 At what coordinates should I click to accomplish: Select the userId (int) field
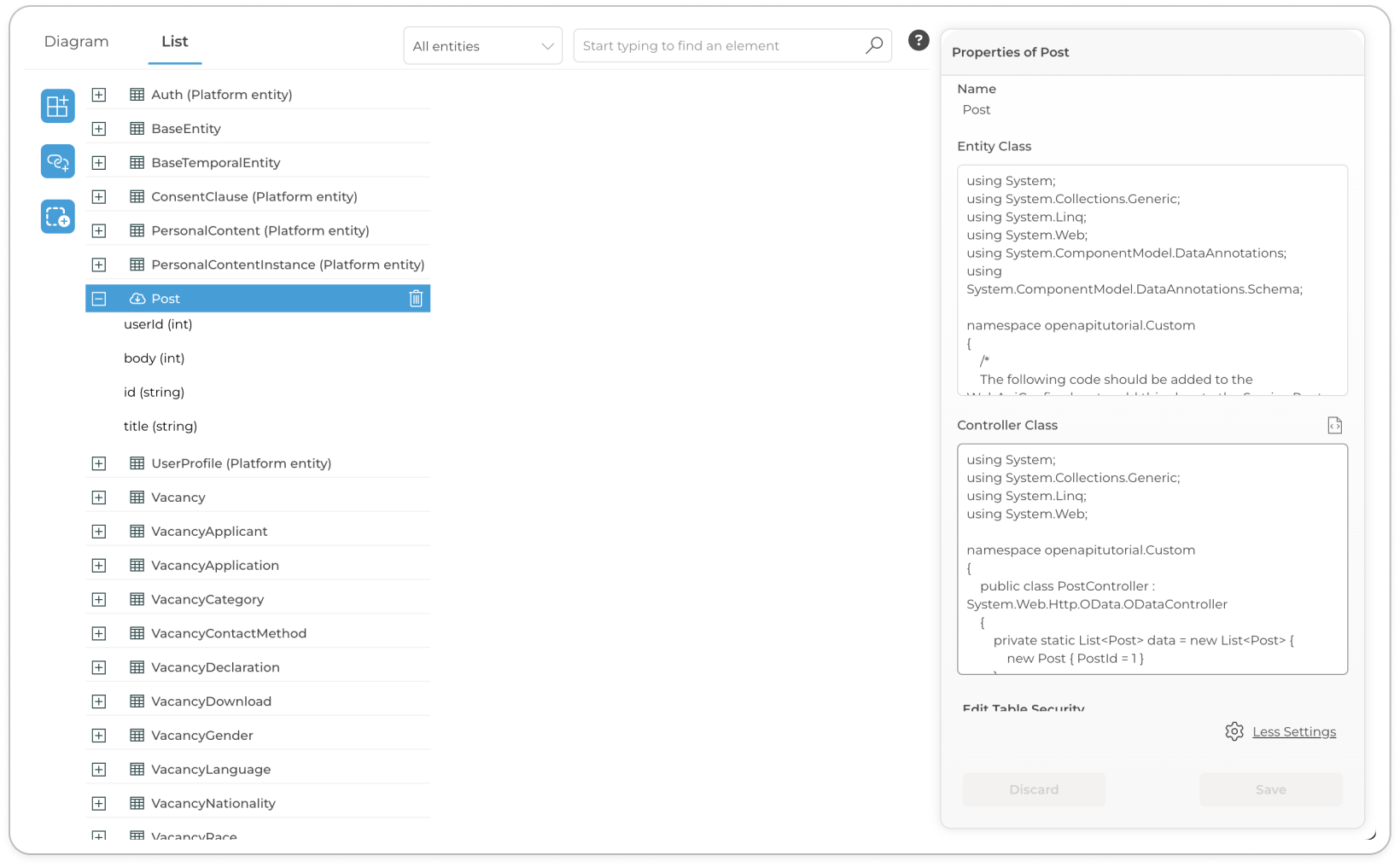pyautogui.click(x=158, y=324)
